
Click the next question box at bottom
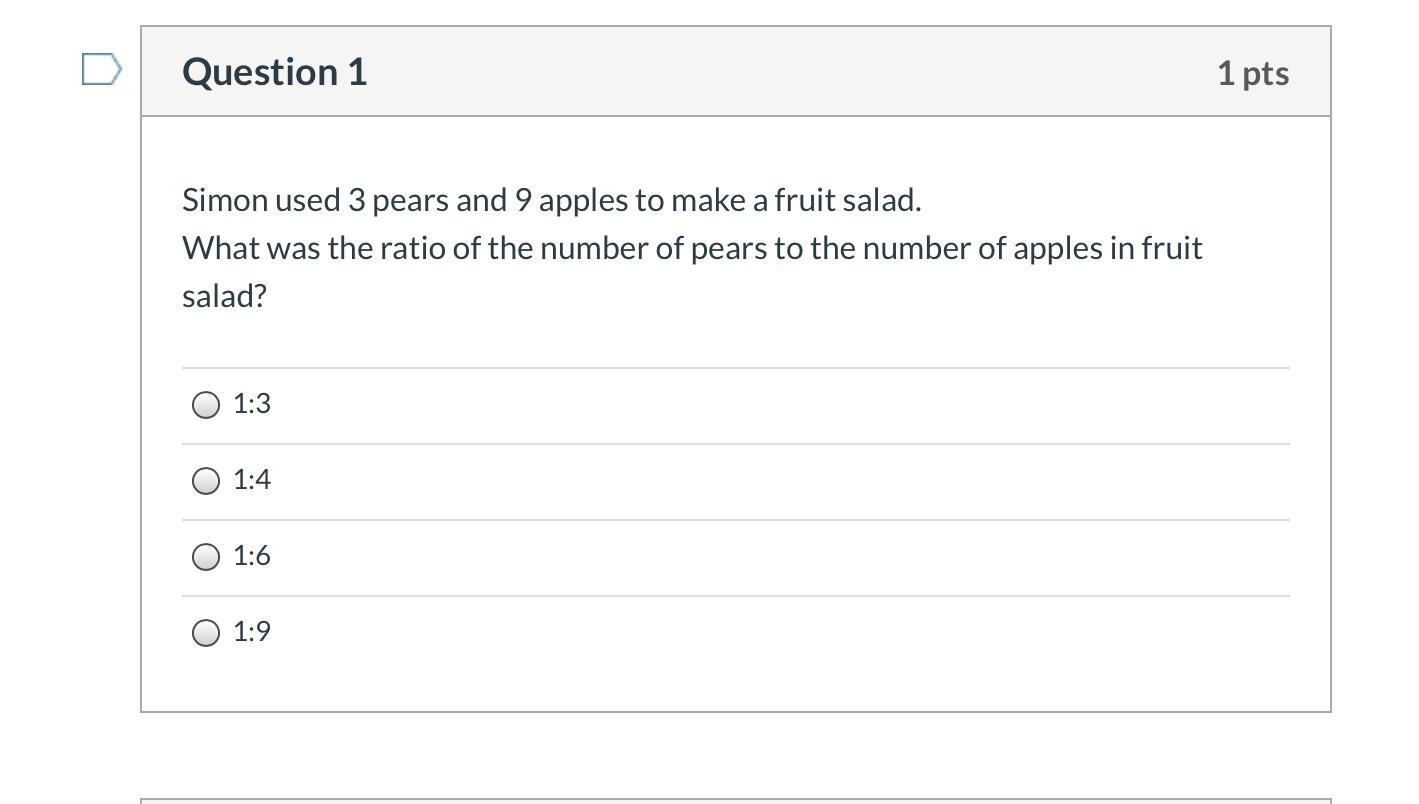pyautogui.click(x=736, y=801)
